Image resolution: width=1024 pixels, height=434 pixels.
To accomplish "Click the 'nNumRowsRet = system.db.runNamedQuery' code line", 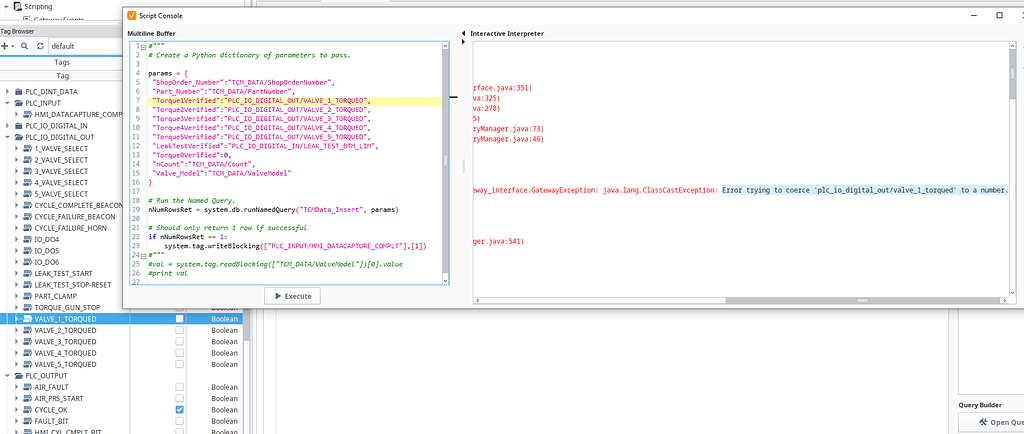I will coord(273,210).
